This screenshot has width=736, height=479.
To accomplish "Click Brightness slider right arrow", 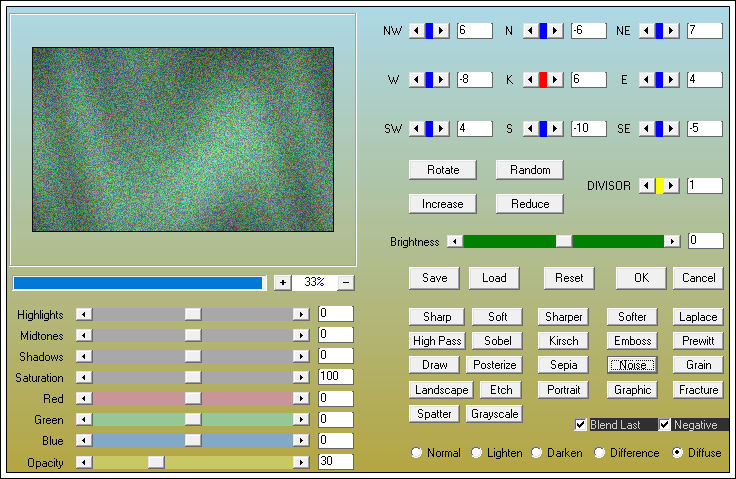I will [672, 241].
